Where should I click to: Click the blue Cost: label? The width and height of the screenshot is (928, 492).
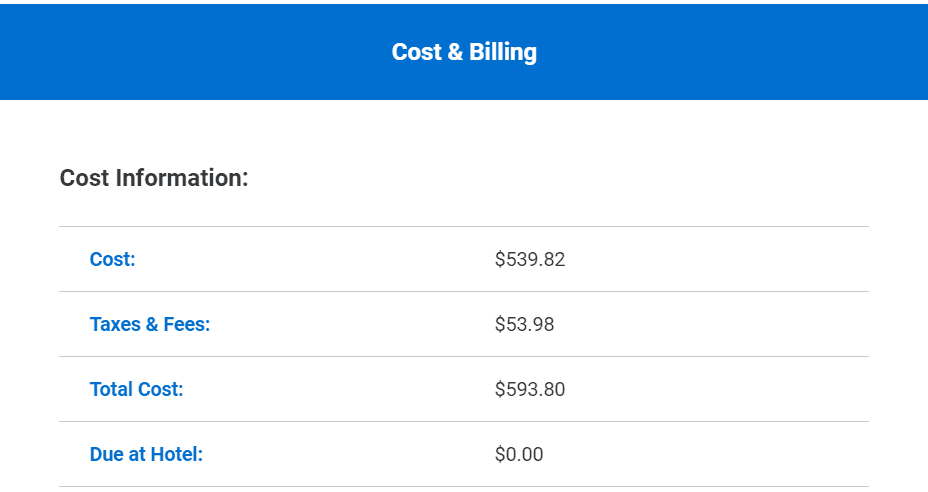coord(112,259)
